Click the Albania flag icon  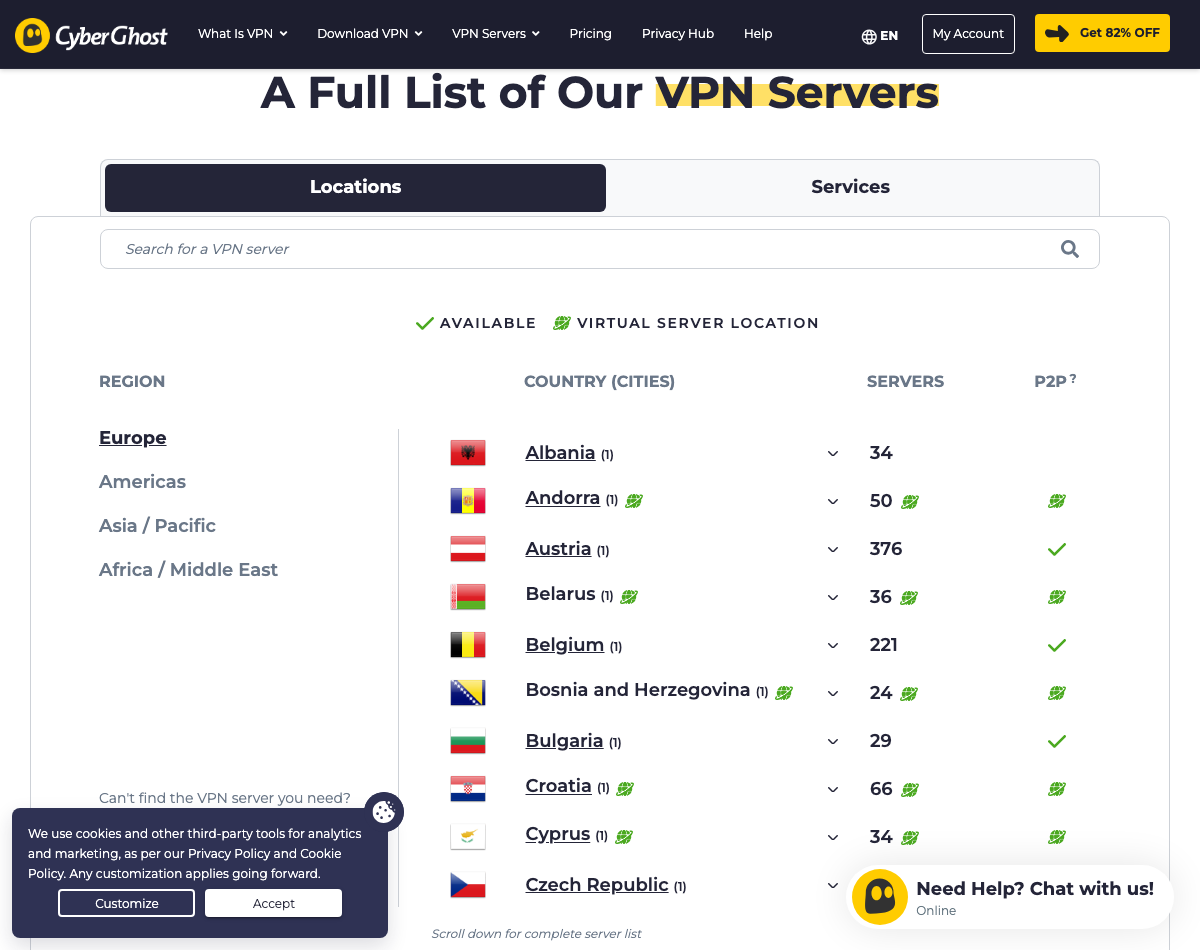click(468, 453)
